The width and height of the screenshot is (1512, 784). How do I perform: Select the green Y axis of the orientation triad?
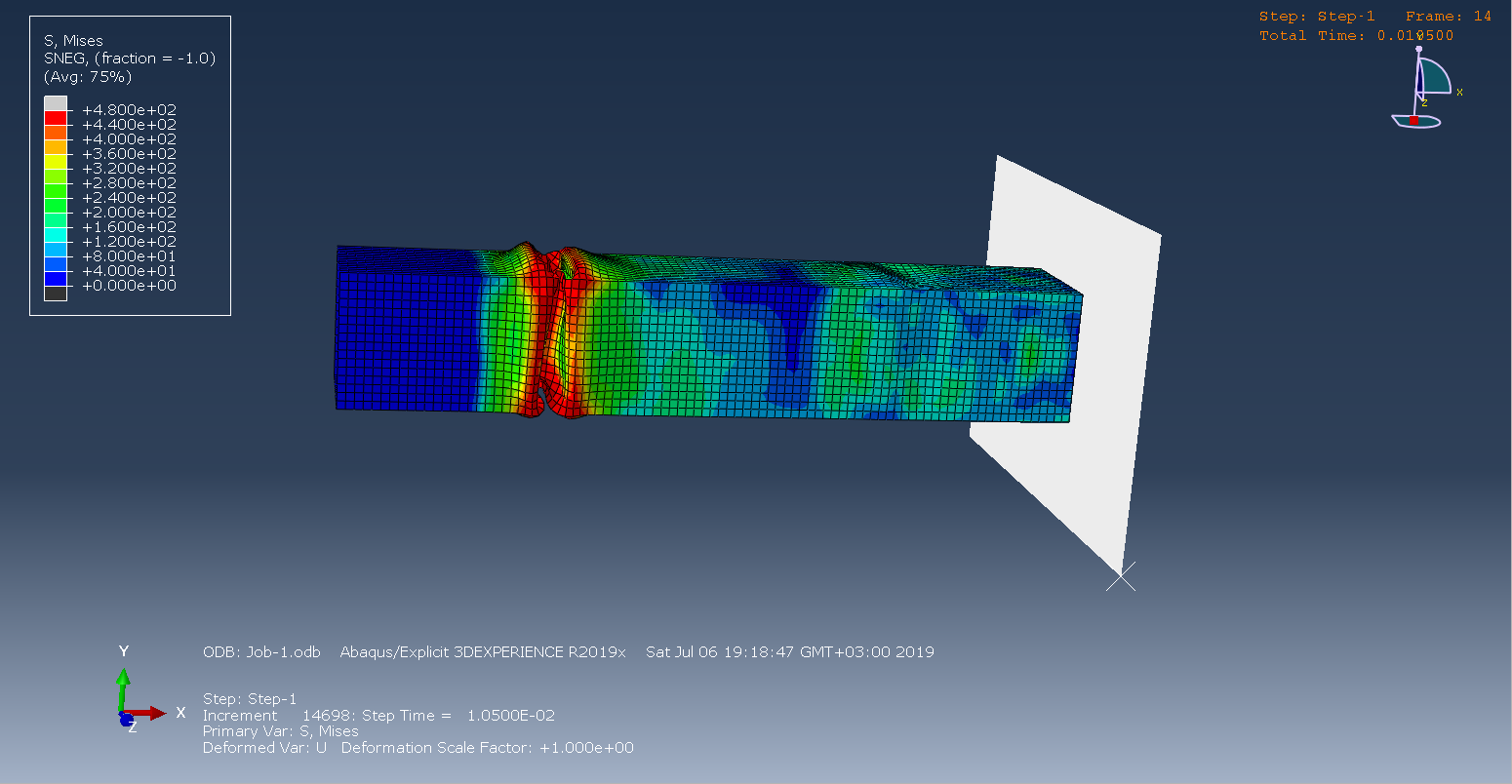[x=122, y=688]
